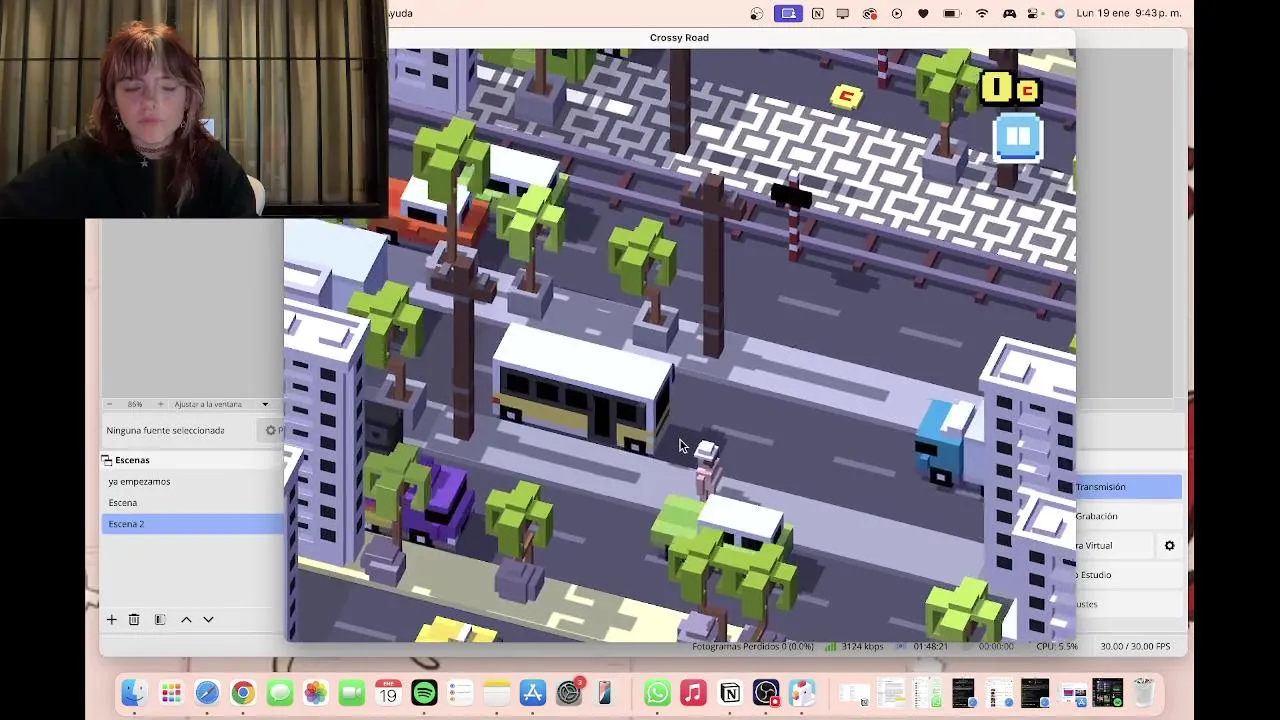The width and height of the screenshot is (1280, 720).
Task: Open Modo Estudio button
Action: (1128, 575)
